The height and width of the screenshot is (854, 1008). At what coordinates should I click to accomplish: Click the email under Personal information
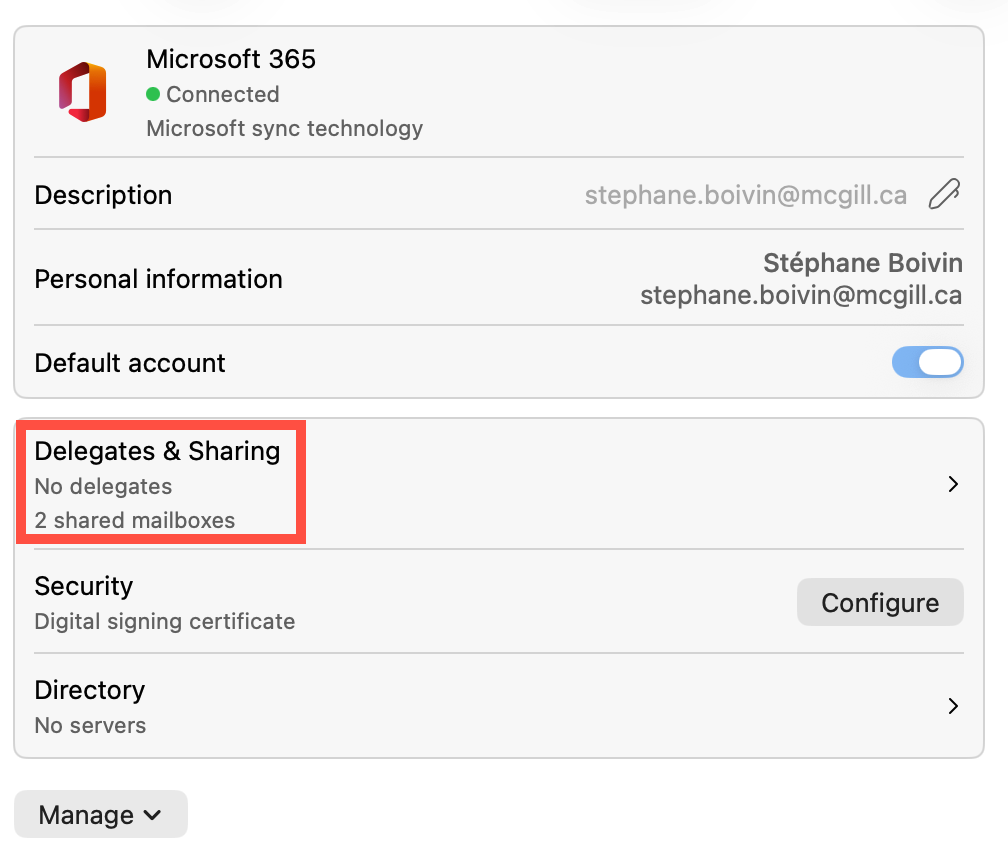point(801,295)
